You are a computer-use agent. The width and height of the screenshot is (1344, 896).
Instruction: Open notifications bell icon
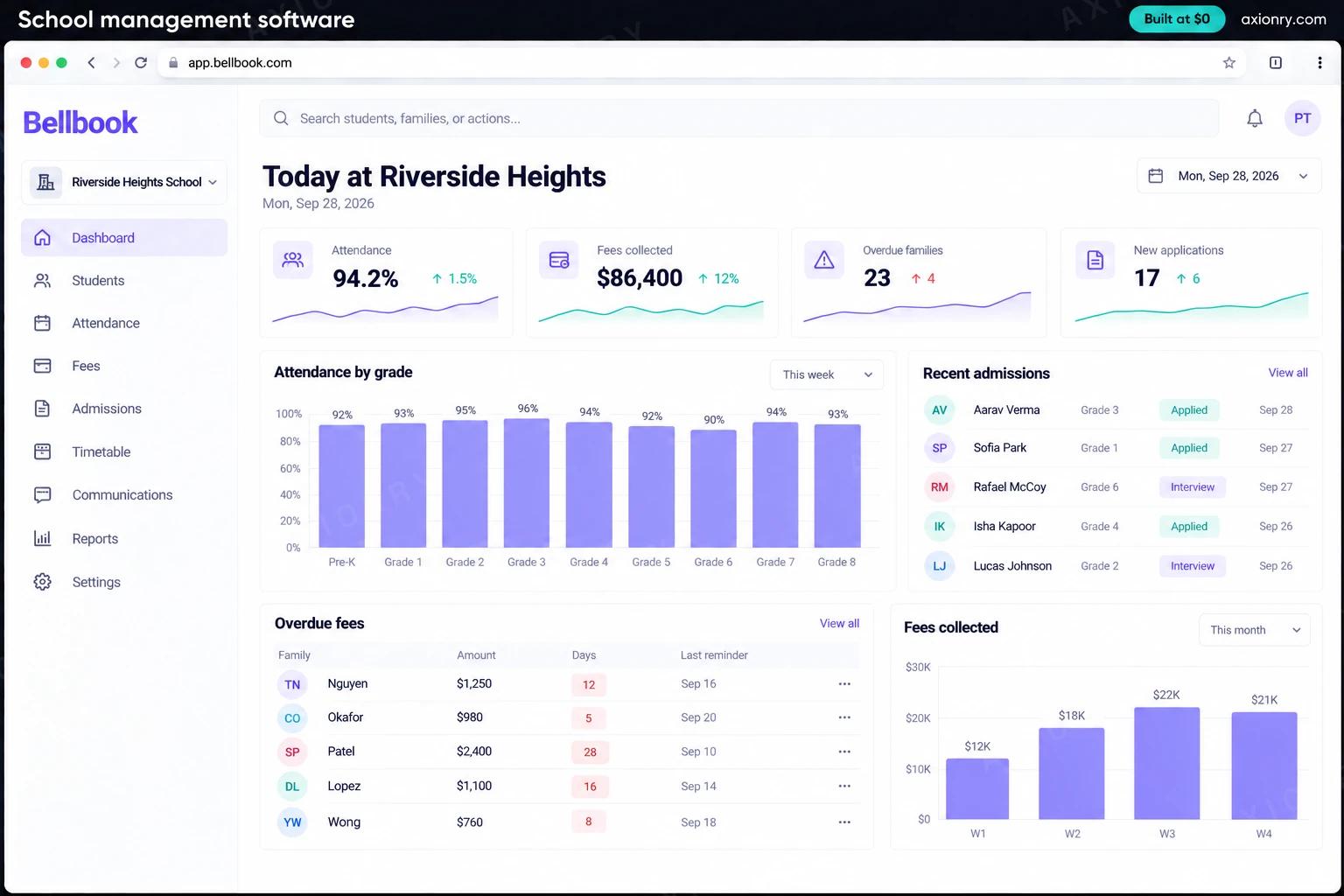pos(1255,118)
